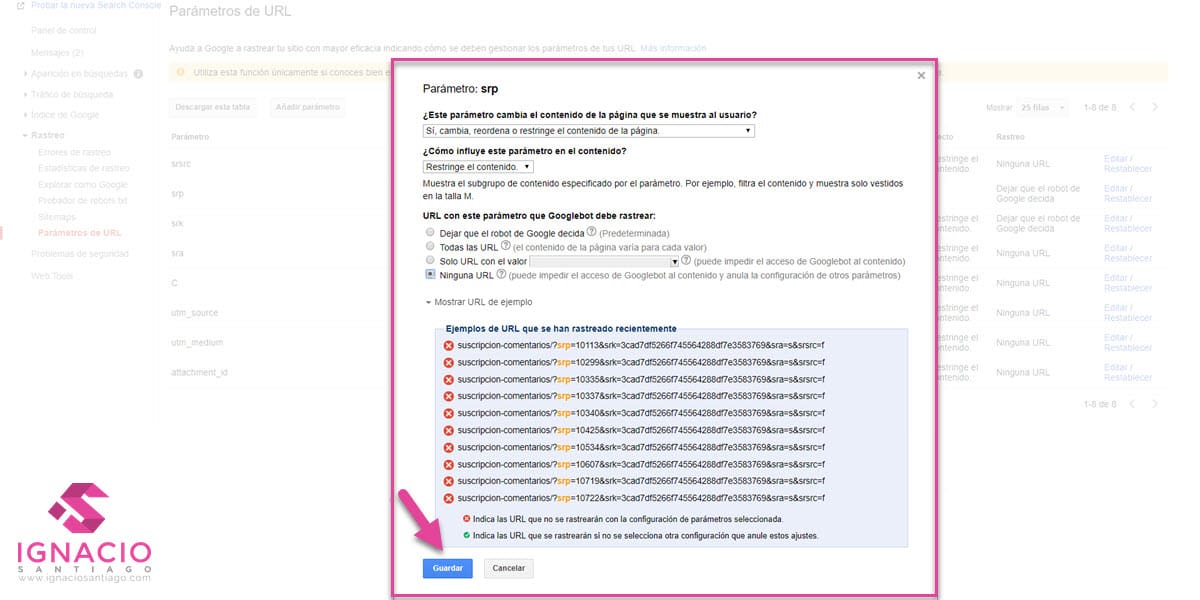
Task: Open Problemas de seguridad in sidebar
Action: point(80,254)
